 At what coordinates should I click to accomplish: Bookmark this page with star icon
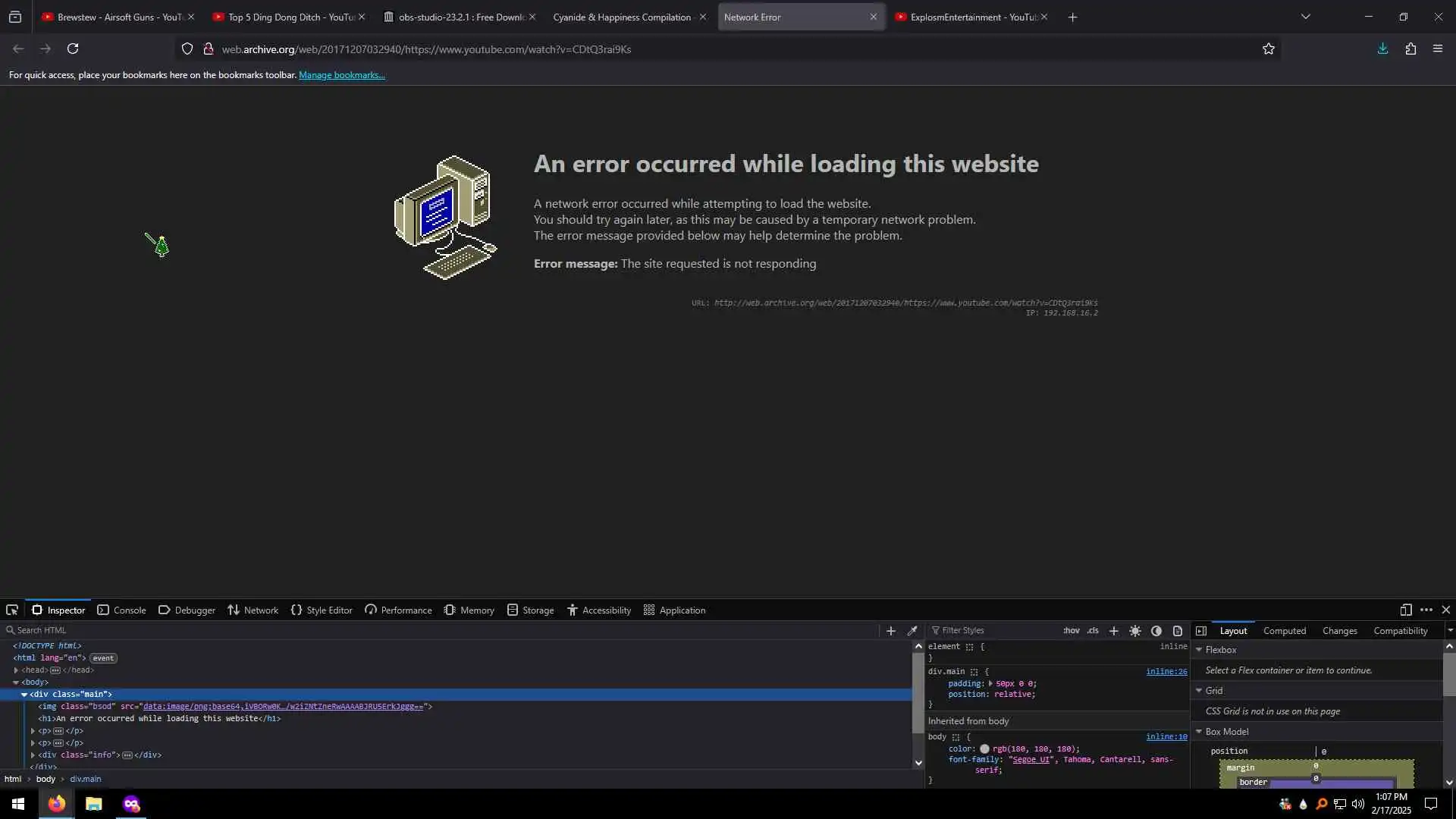point(1269,49)
